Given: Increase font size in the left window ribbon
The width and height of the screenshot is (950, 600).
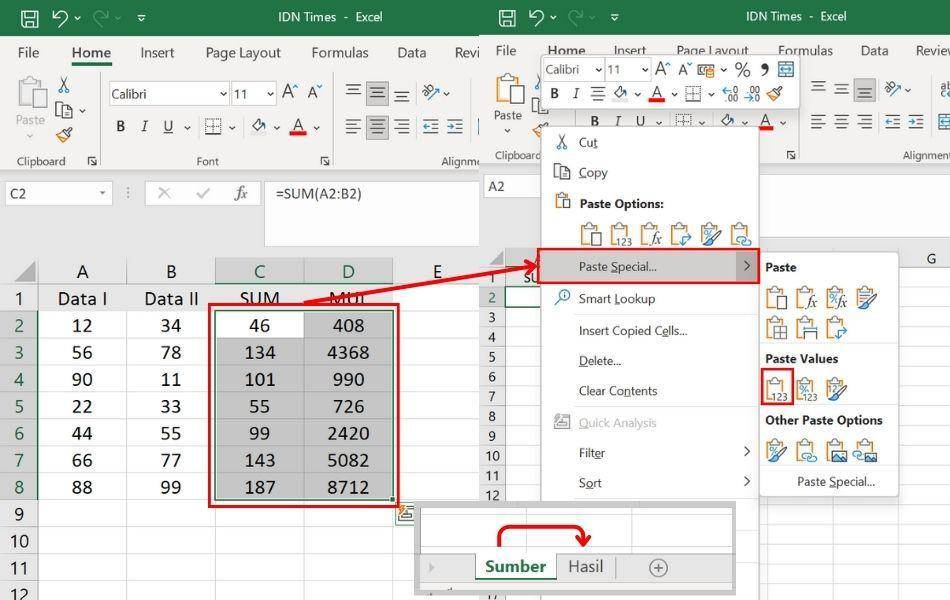Looking at the screenshot, I should coord(290,92).
